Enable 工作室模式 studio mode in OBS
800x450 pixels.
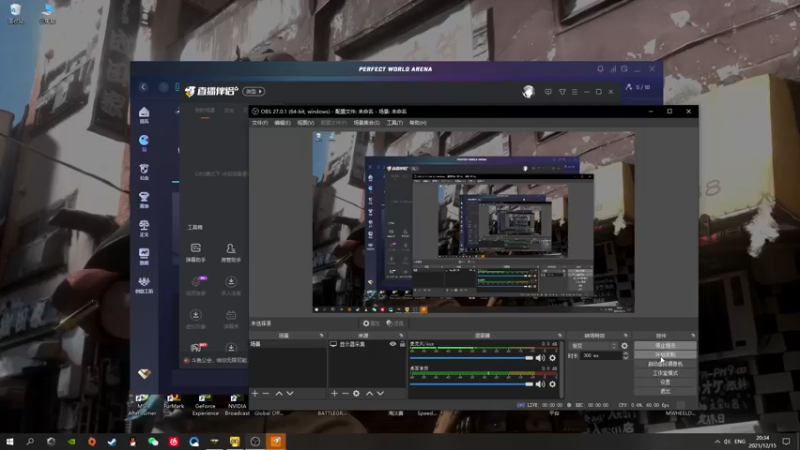tap(665, 373)
